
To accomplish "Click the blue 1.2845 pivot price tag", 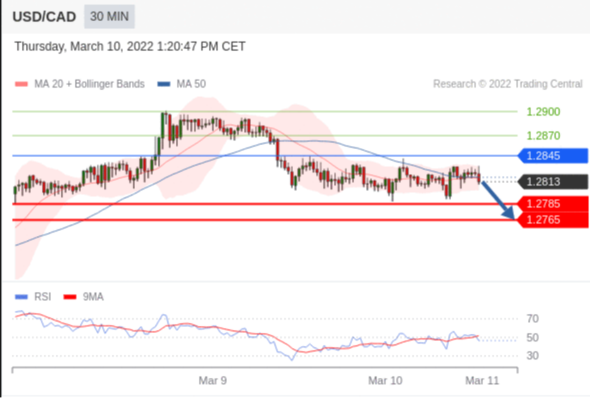I will (553, 156).
